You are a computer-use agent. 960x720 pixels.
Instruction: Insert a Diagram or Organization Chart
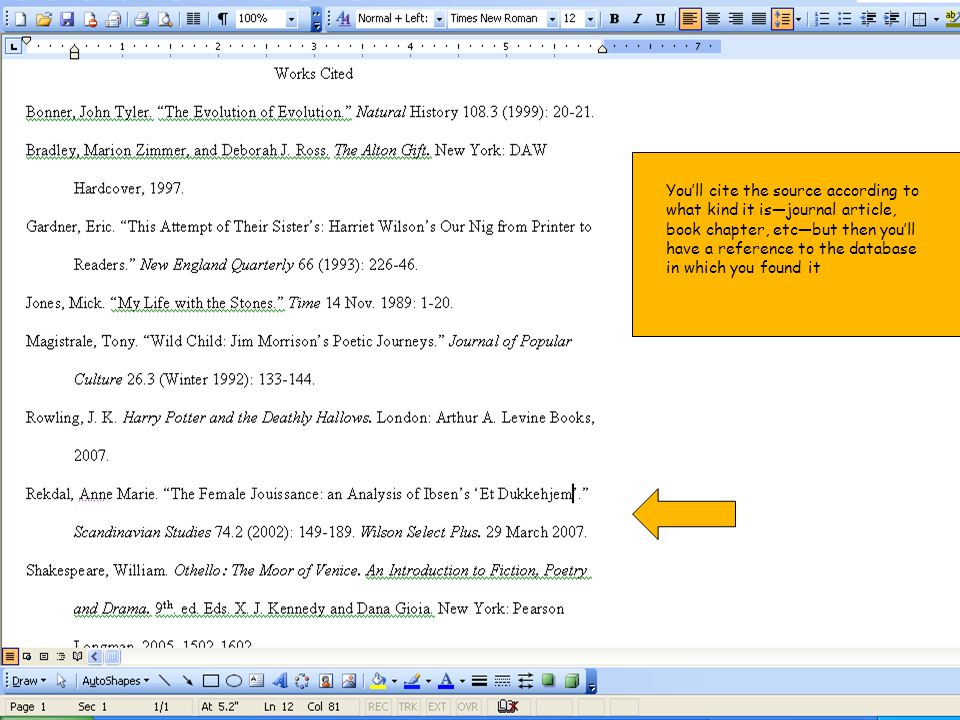point(302,681)
